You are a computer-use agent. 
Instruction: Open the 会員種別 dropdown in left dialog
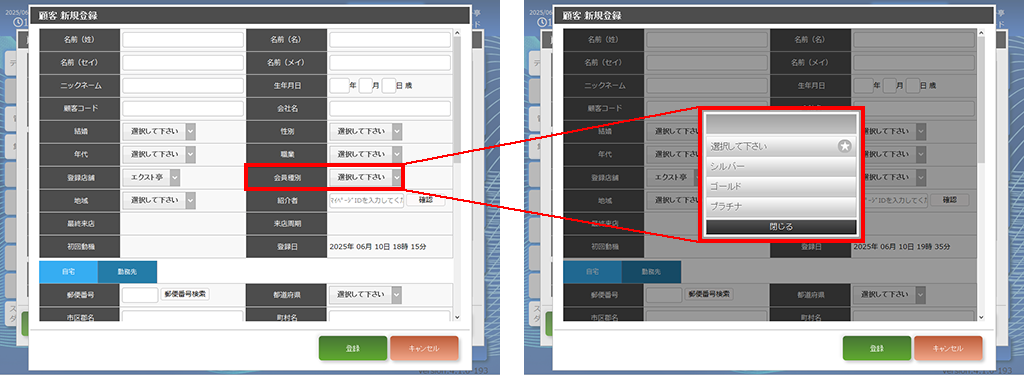[x=366, y=177]
